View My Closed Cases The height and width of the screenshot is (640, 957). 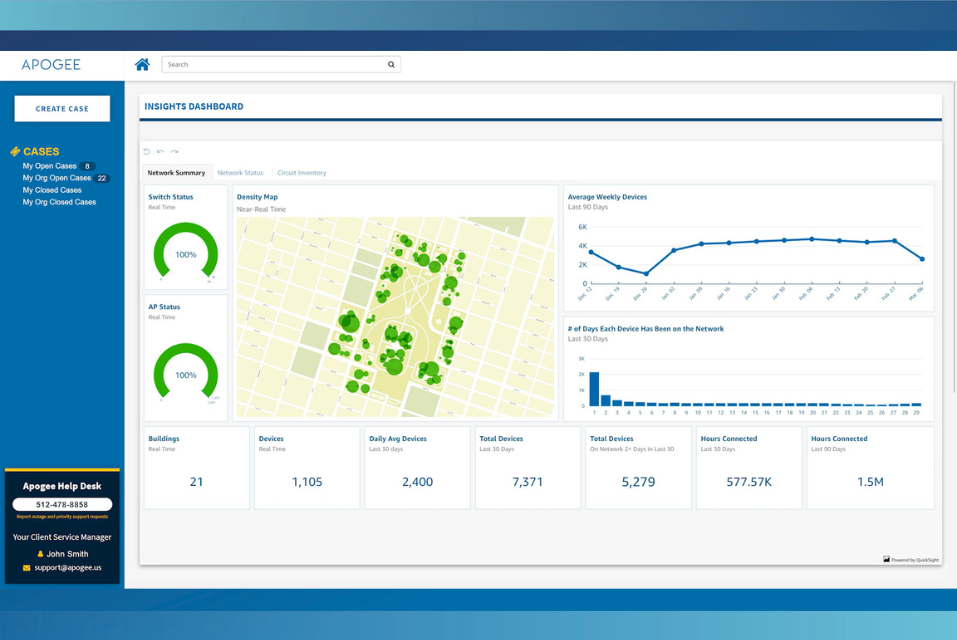52,190
